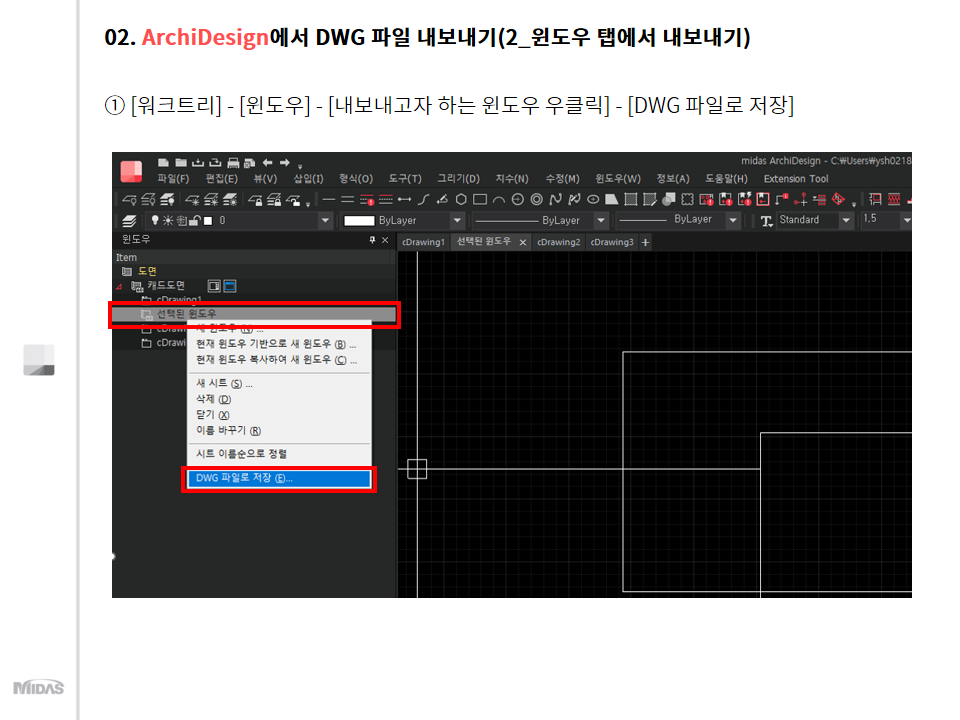Open the ByLayer color dropdown

tap(457, 220)
